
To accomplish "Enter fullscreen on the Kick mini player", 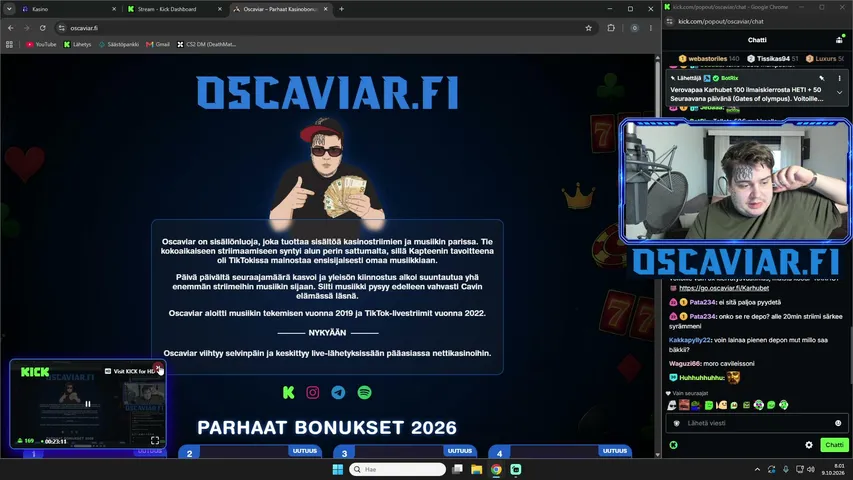I will coord(155,440).
